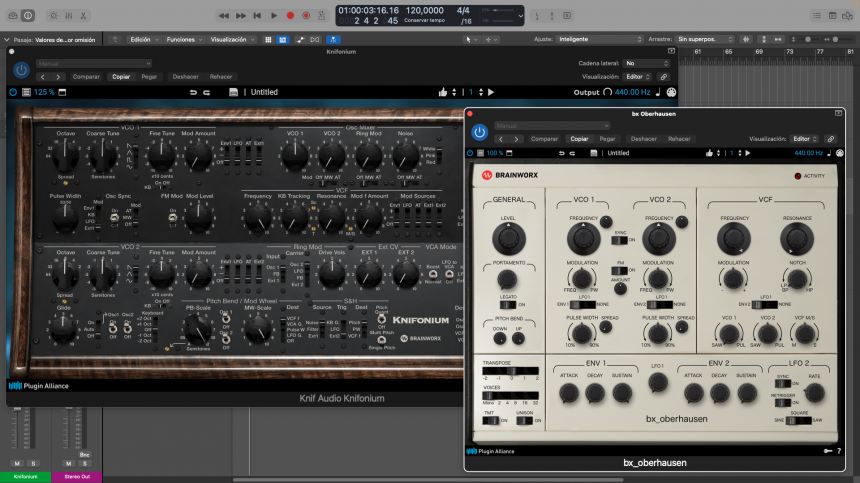
Task: Open Cadena lateral dropdown in Knifonium
Action: pyautogui.click(x=647, y=64)
